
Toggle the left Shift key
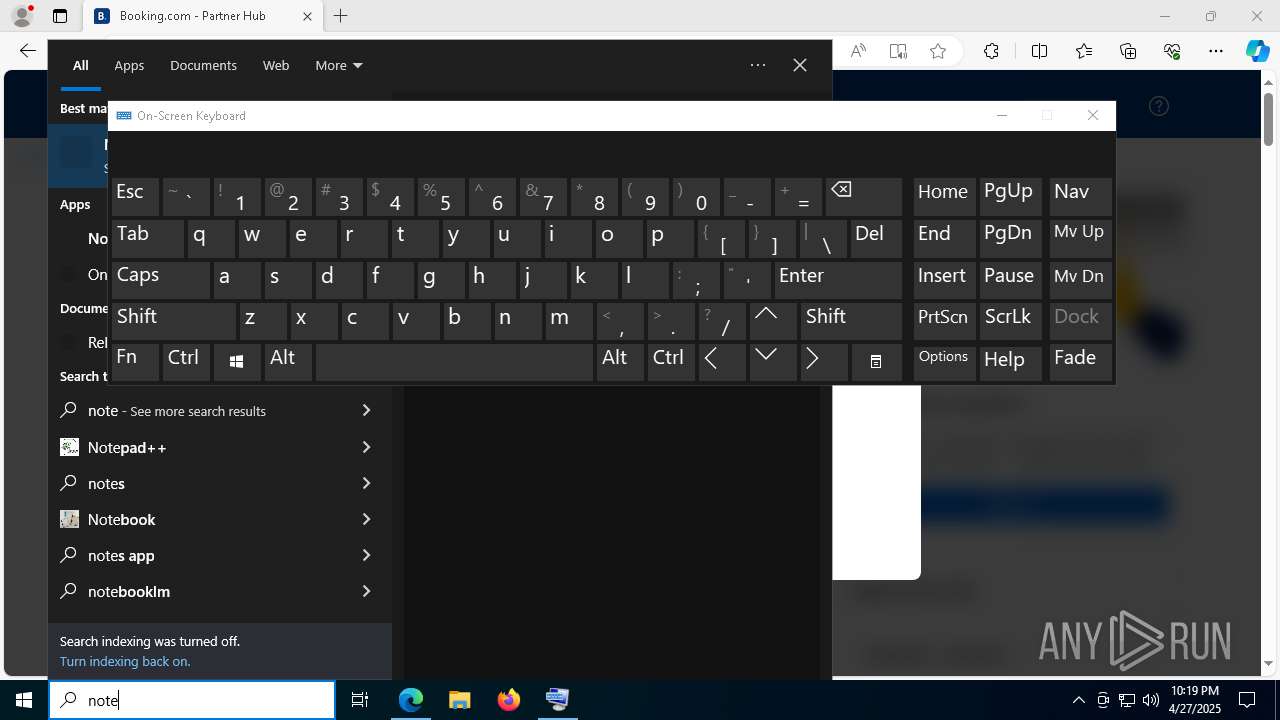pos(173,321)
